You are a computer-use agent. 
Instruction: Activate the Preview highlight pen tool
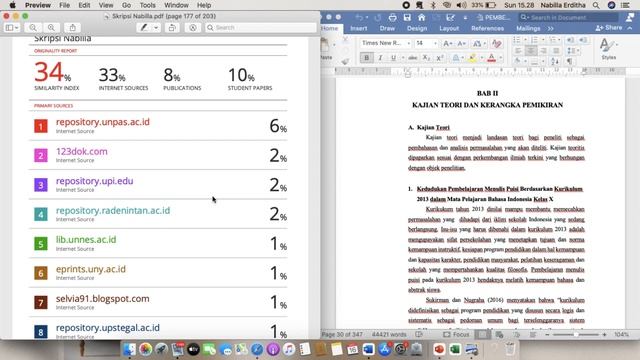tap(144, 27)
